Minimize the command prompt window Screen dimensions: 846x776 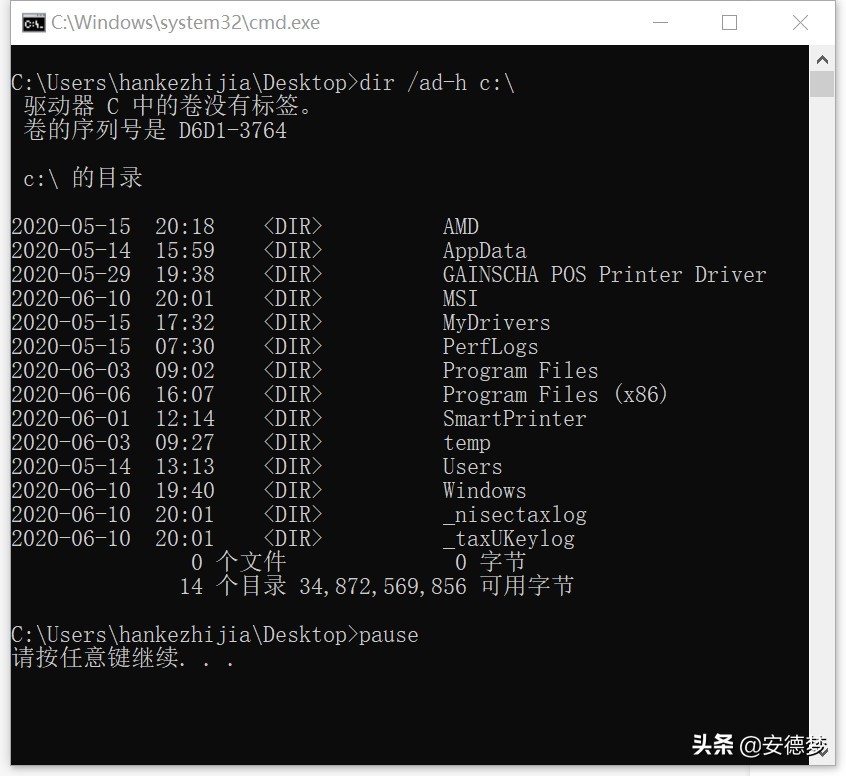tap(659, 22)
